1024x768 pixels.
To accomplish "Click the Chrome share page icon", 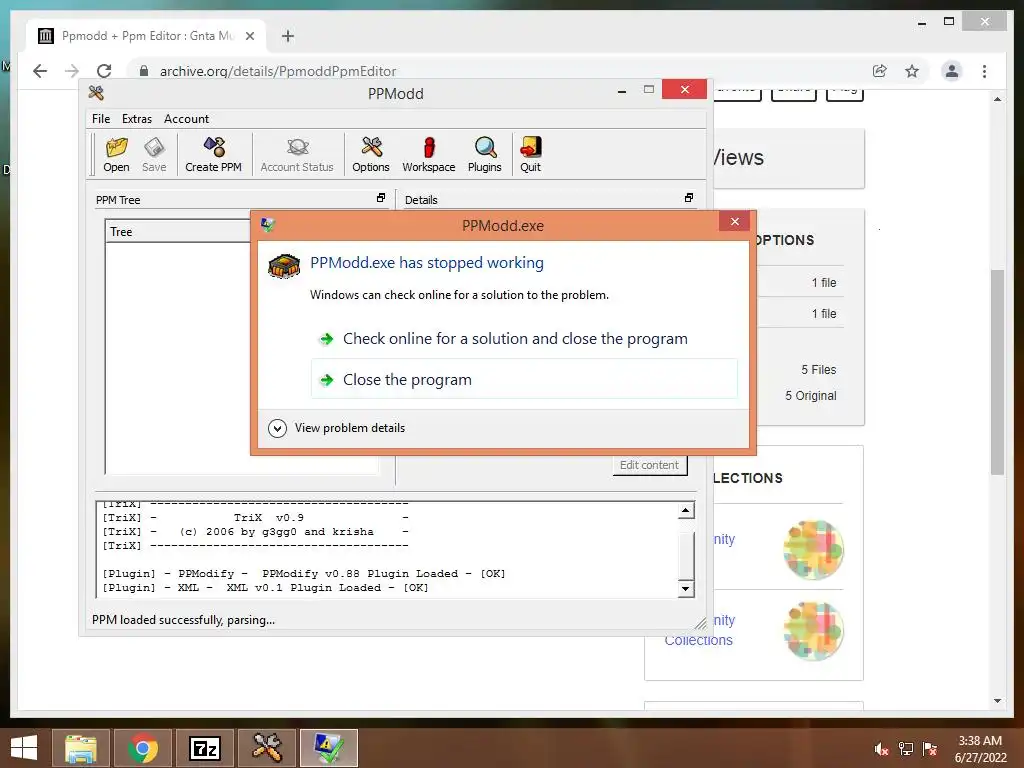I will click(880, 71).
